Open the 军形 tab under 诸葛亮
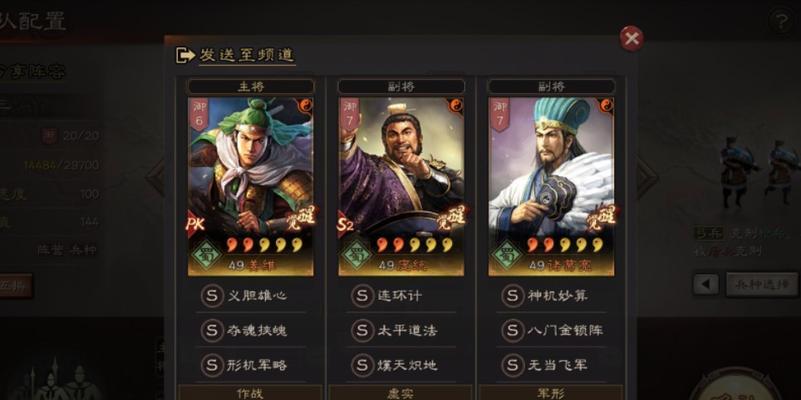This screenshot has height=400, width=801. pos(551,393)
